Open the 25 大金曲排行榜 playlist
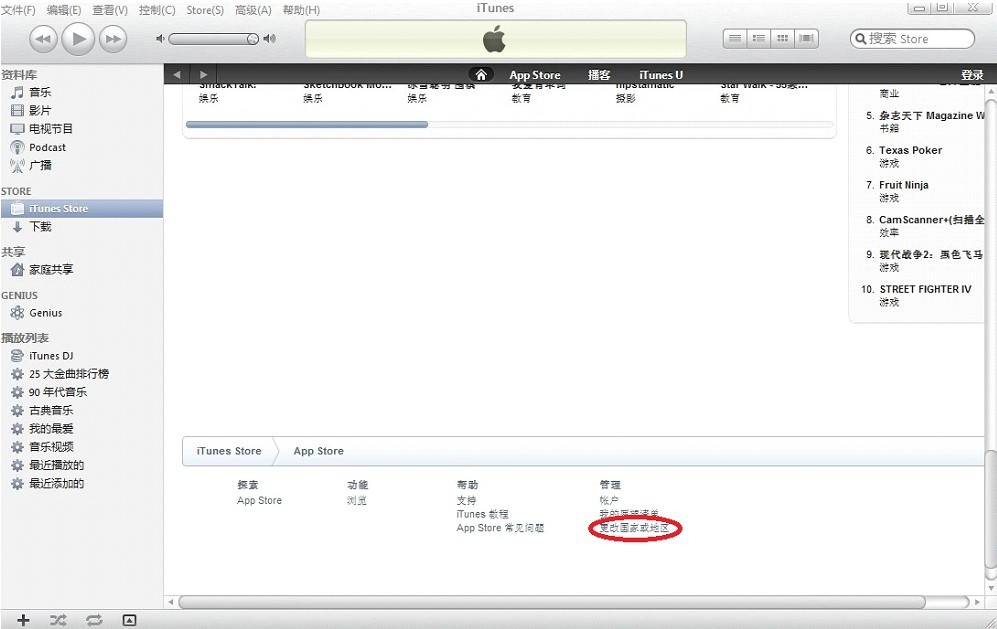The image size is (997, 629). 68,374
